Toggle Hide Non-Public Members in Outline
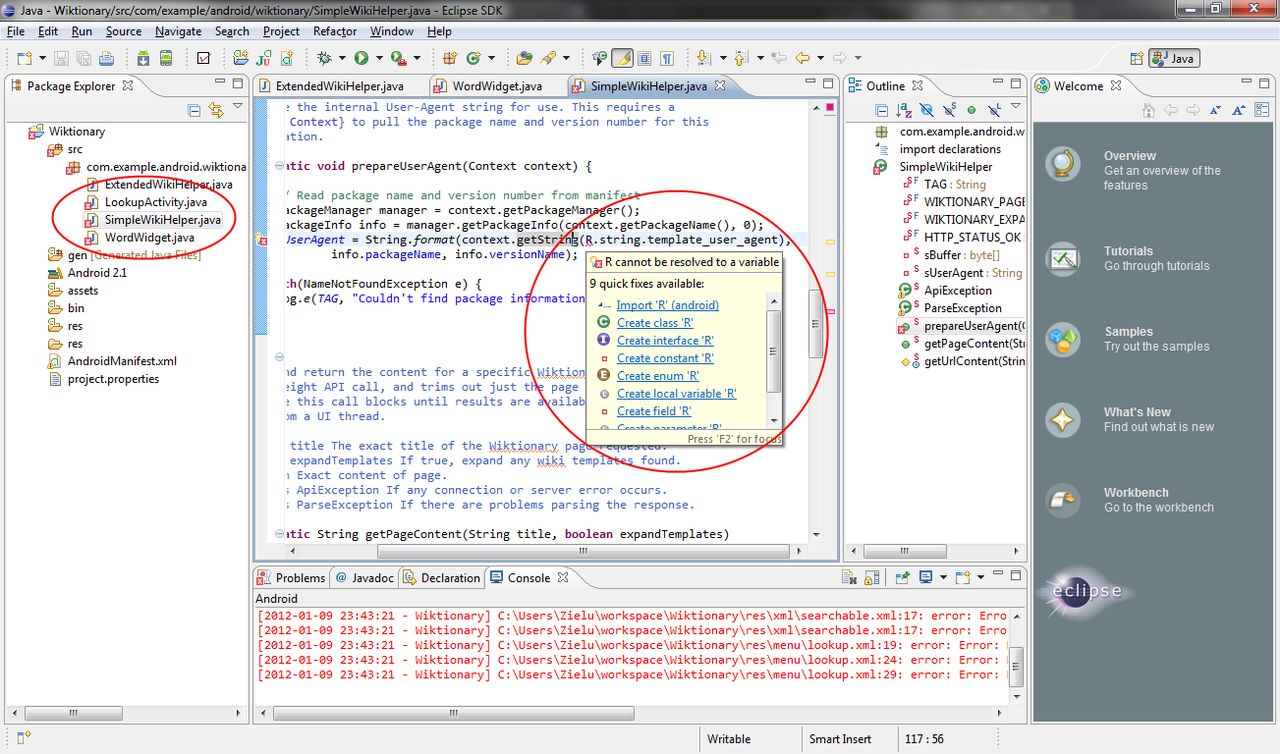1280x754 pixels. pyautogui.click(x=971, y=110)
